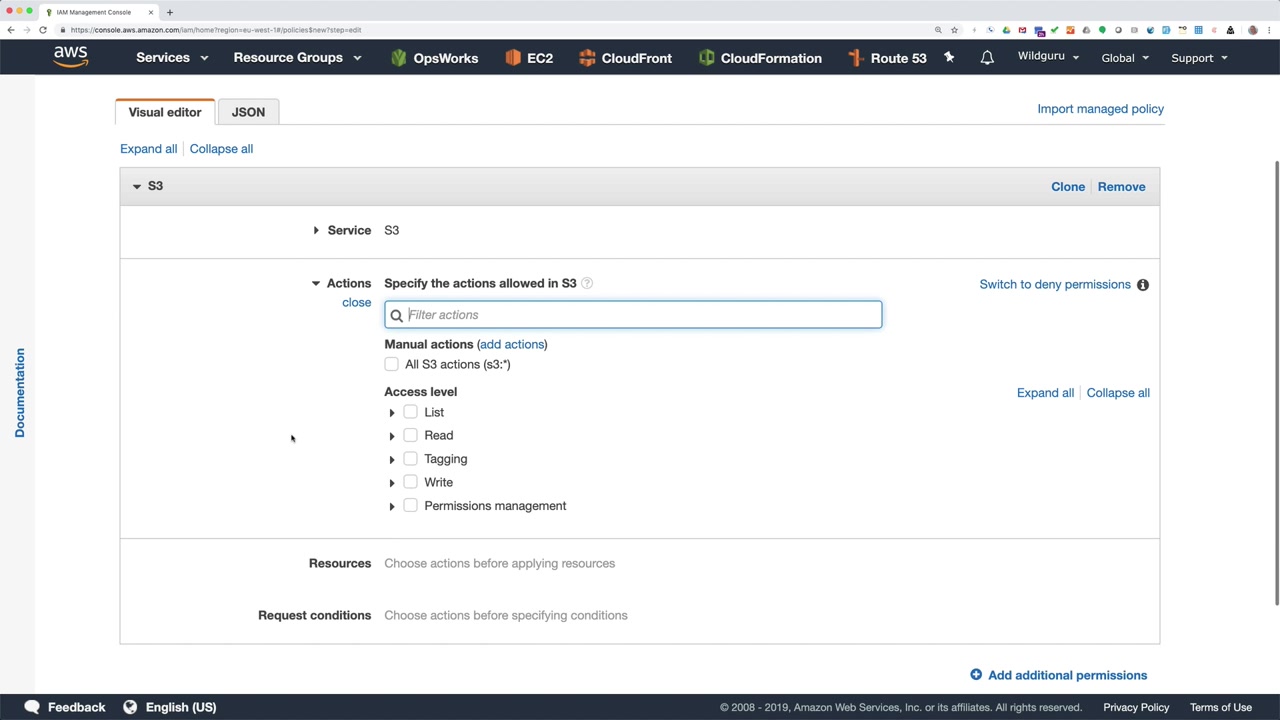Open CloudFront via its shortcut icon
Screen dimensions: 1280x720
[x=587, y=58]
